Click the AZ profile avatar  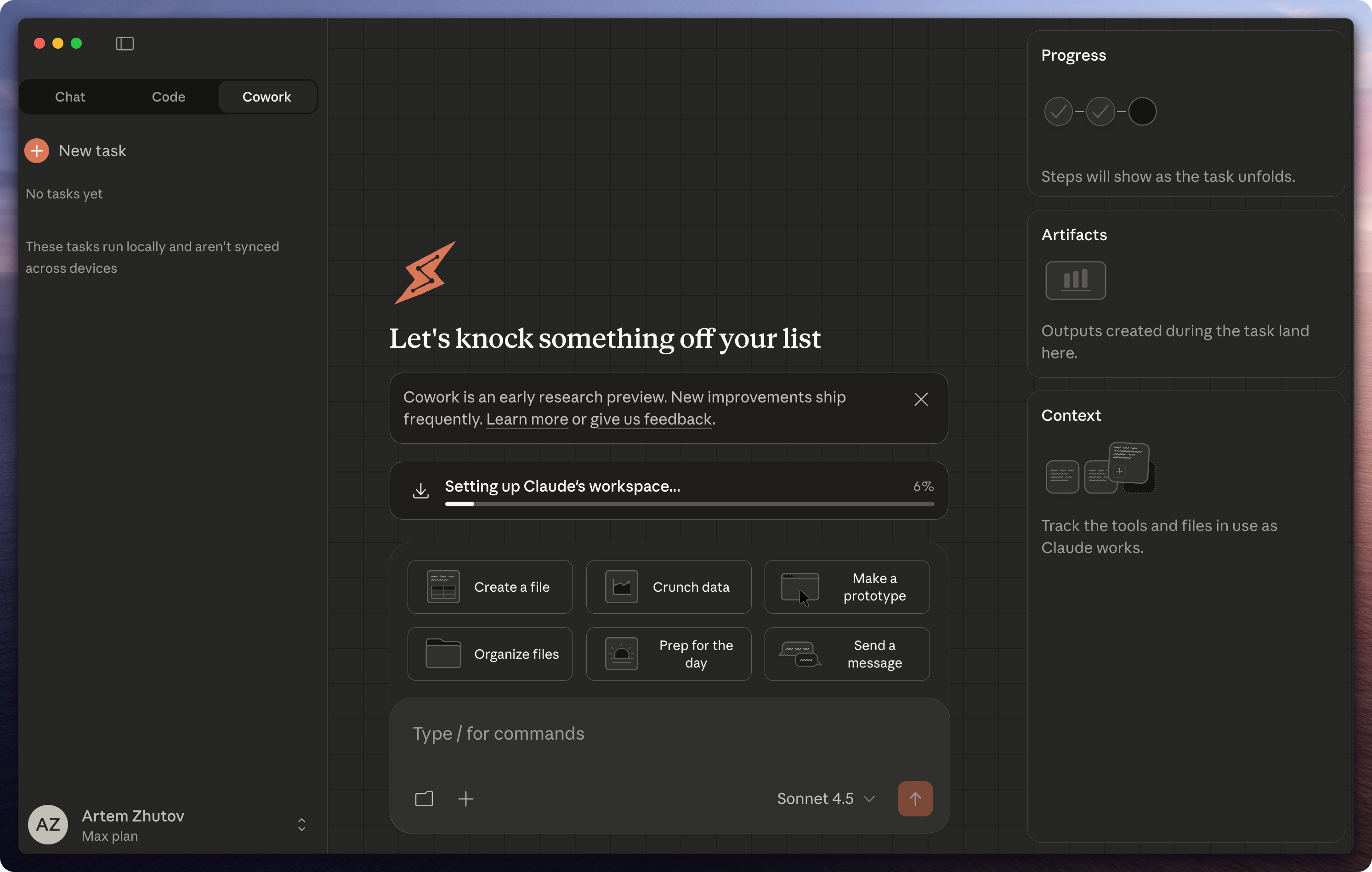(48, 824)
